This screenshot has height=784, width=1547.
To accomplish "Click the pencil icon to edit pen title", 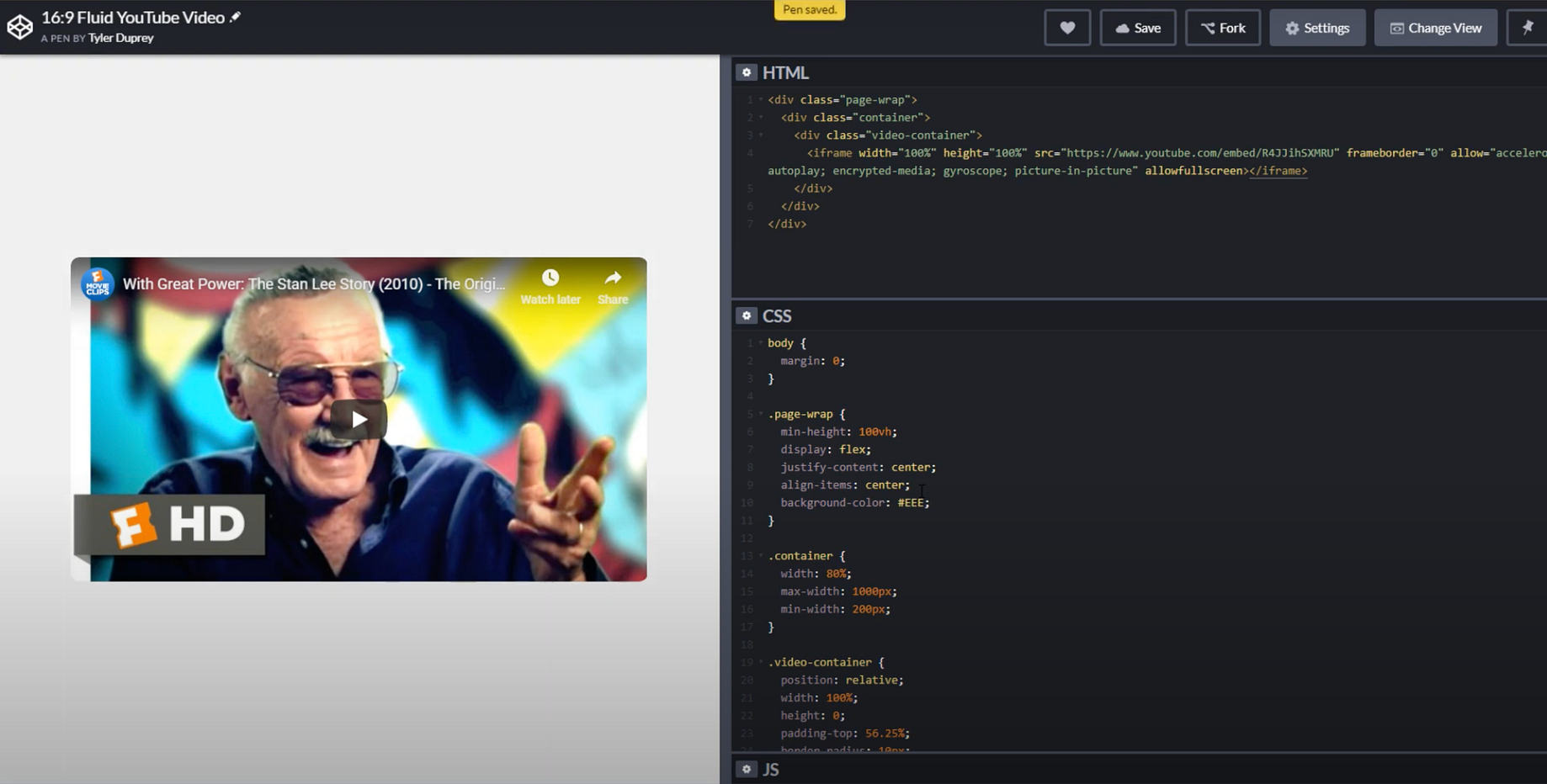I will point(236,17).
